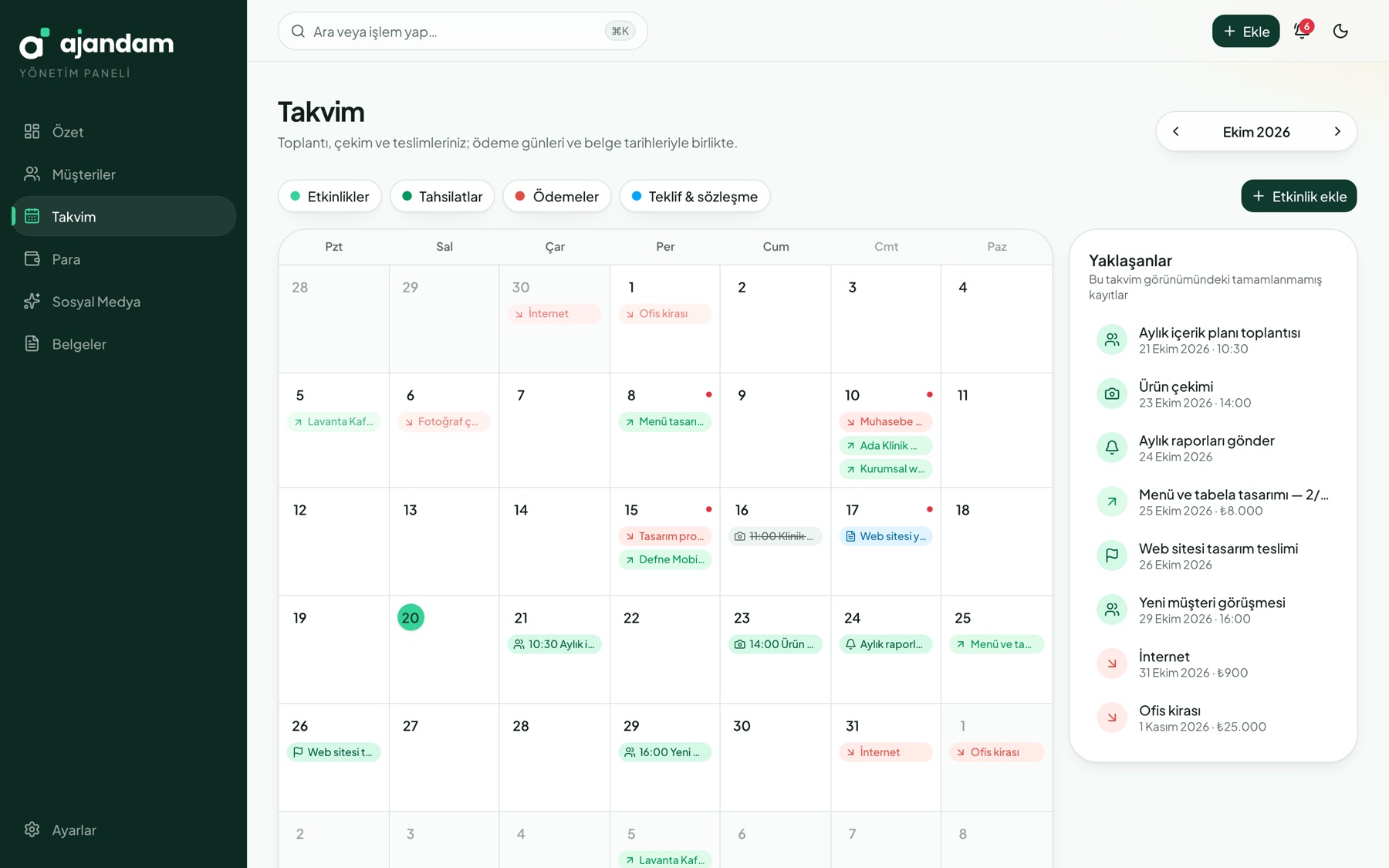
Task: Toggle the Teklif & sözleşme filter chip
Action: coord(694,196)
